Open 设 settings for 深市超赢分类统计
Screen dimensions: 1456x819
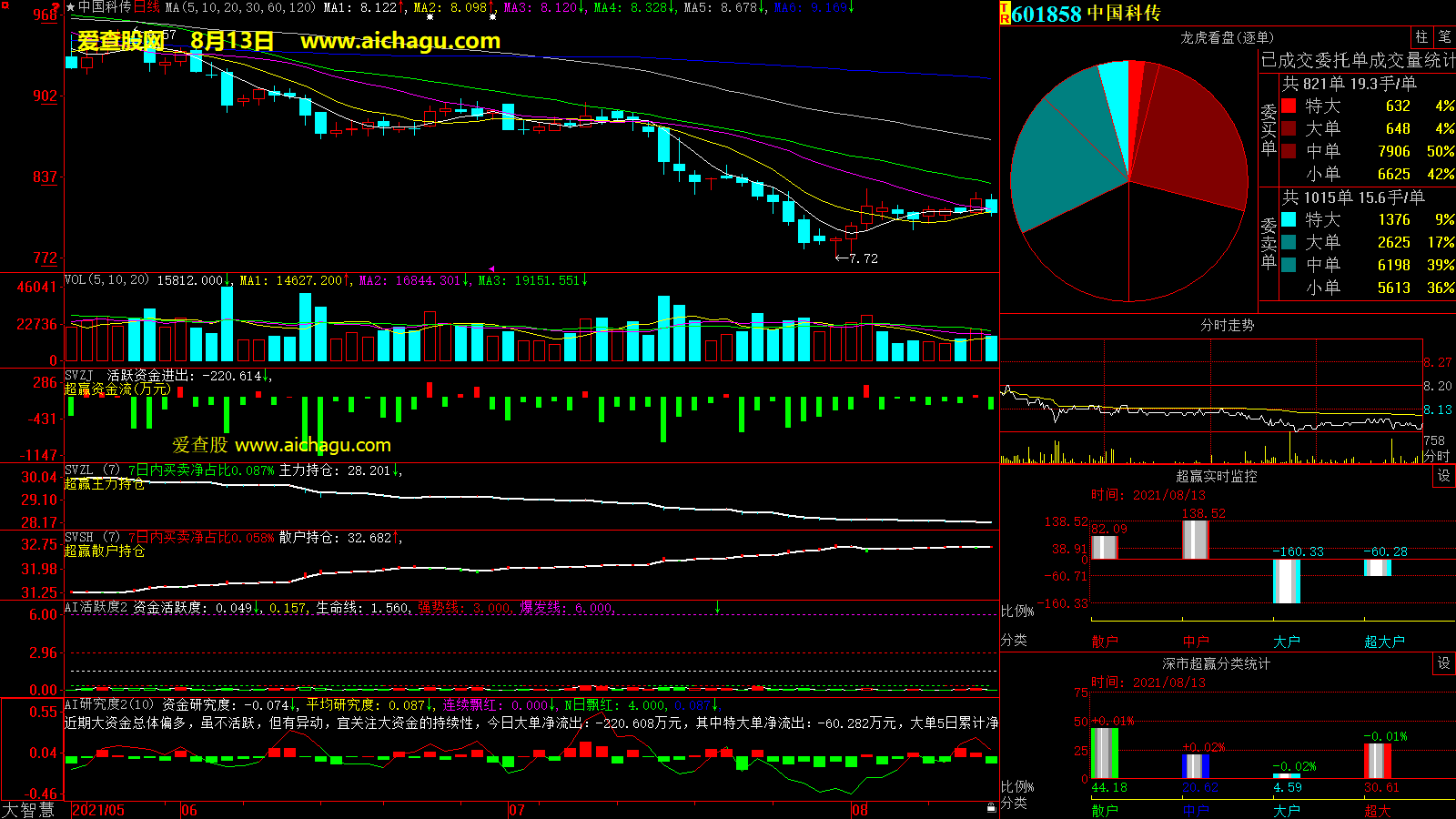[1443, 663]
